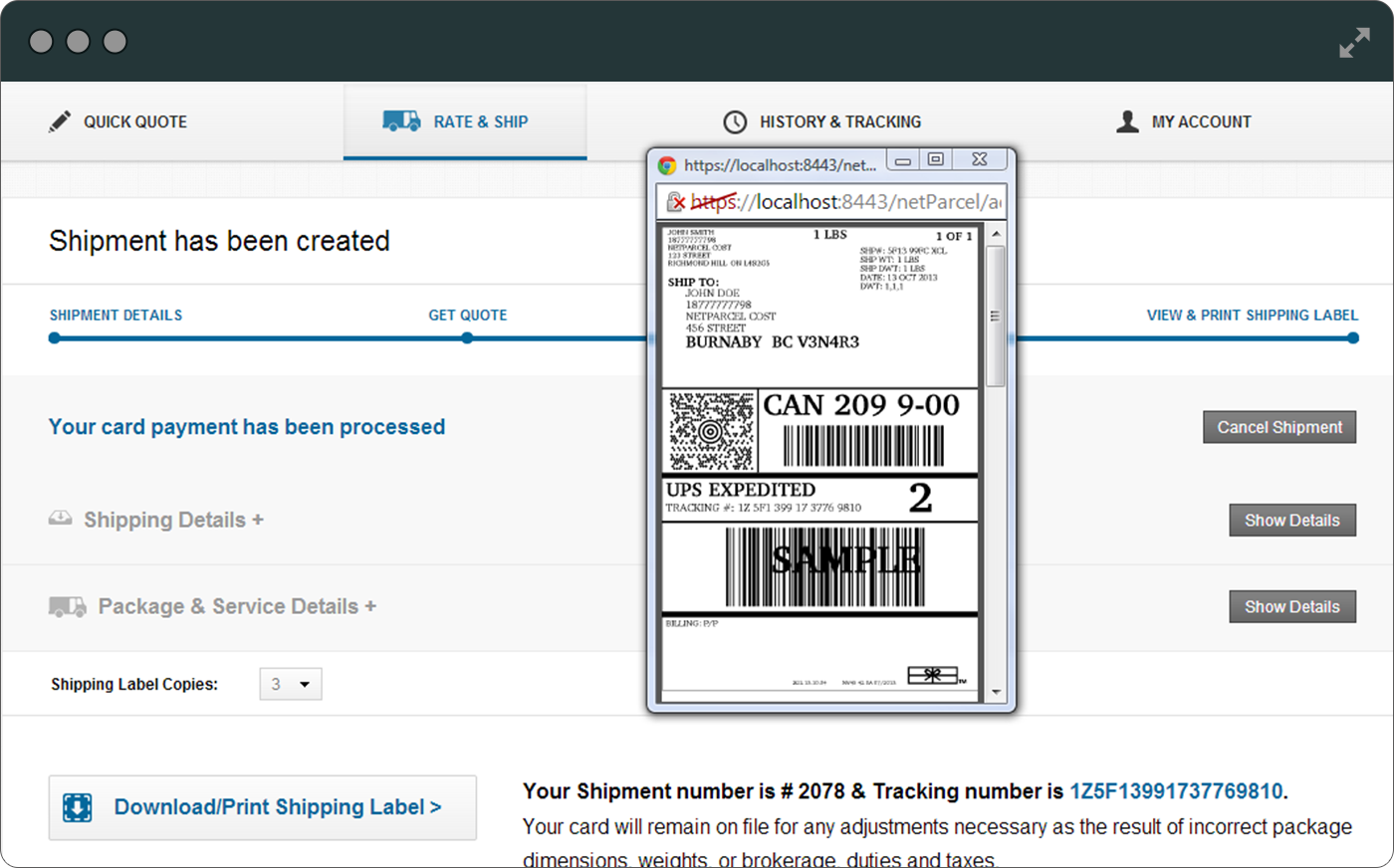
Task: Click the download icon on Print Shipping Label
Action: 77,807
